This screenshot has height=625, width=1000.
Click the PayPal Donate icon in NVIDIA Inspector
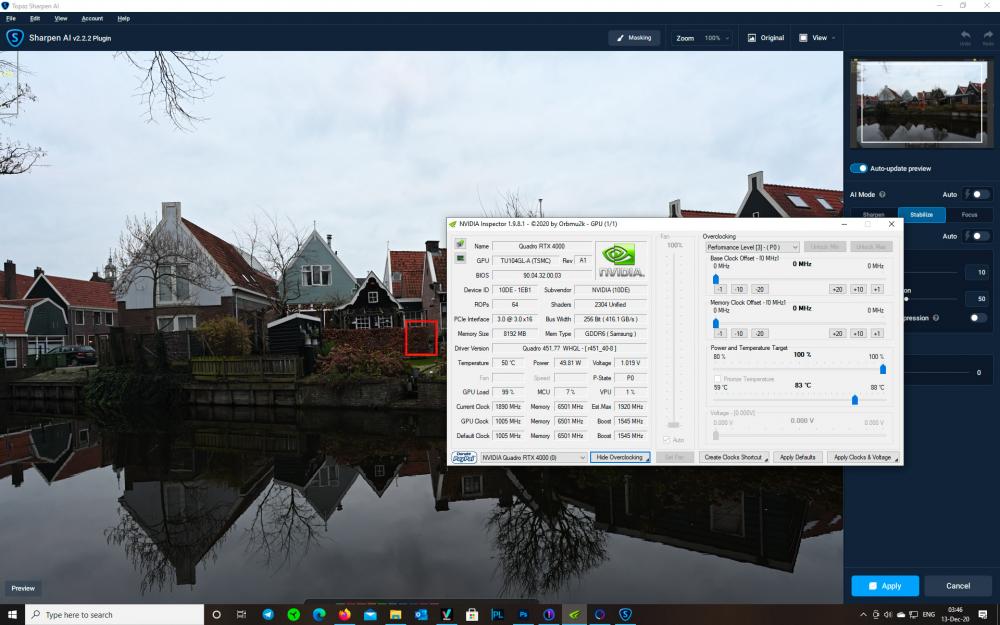[464, 457]
